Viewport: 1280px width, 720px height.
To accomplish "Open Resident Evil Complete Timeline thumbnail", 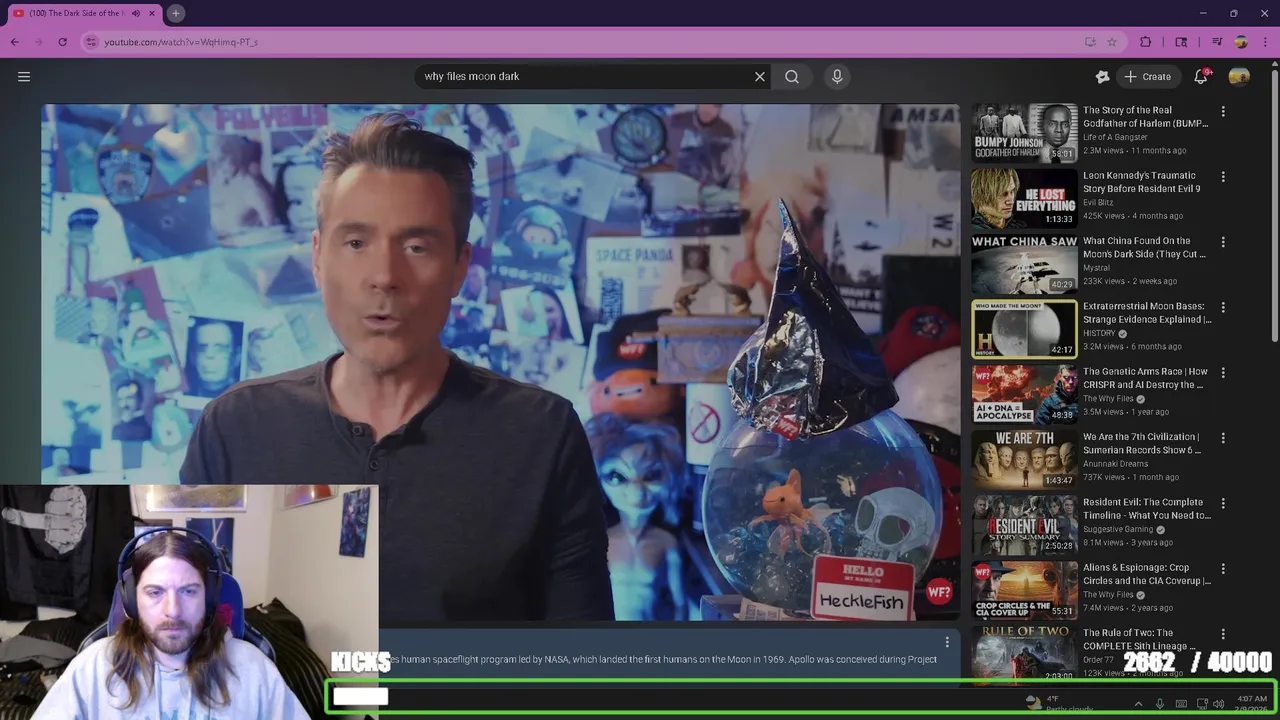I will pyautogui.click(x=1025, y=525).
